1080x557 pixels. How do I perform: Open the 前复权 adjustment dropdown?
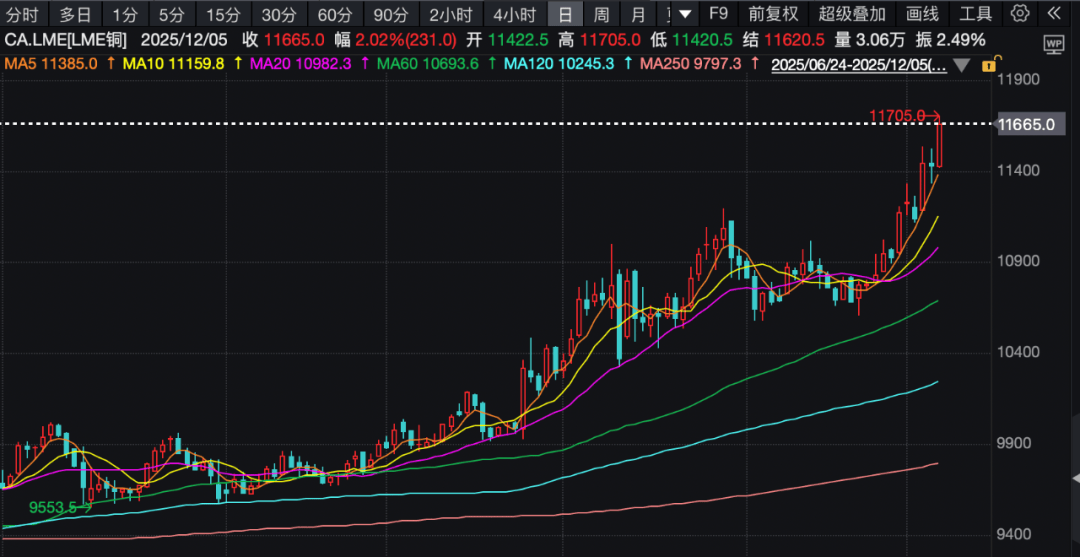click(x=774, y=14)
